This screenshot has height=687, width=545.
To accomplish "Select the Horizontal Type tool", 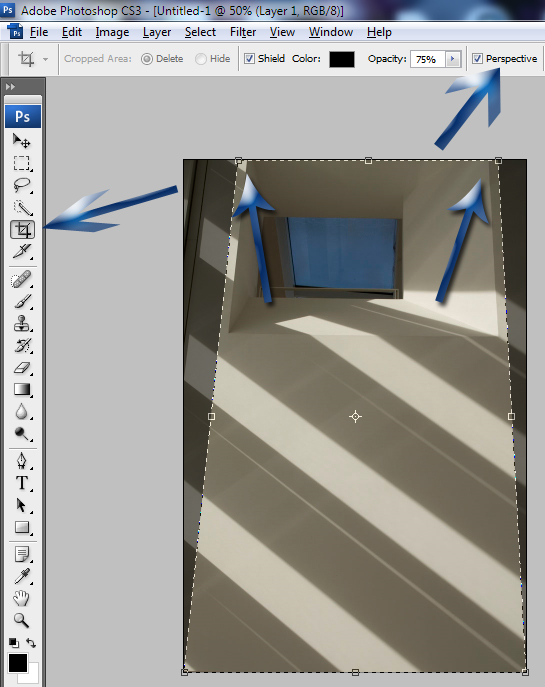I will click(x=21, y=483).
